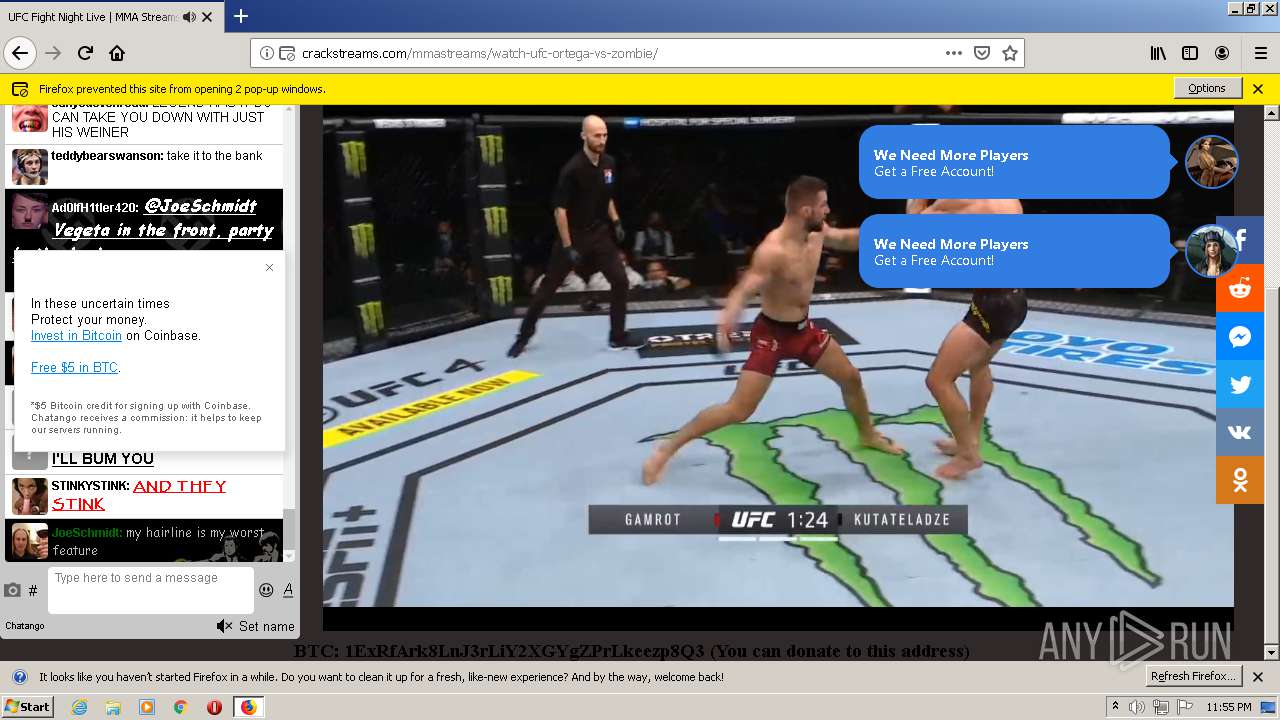Show the sidebars panel
Viewport: 1280px width, 720px height.
click(1190, 53)
